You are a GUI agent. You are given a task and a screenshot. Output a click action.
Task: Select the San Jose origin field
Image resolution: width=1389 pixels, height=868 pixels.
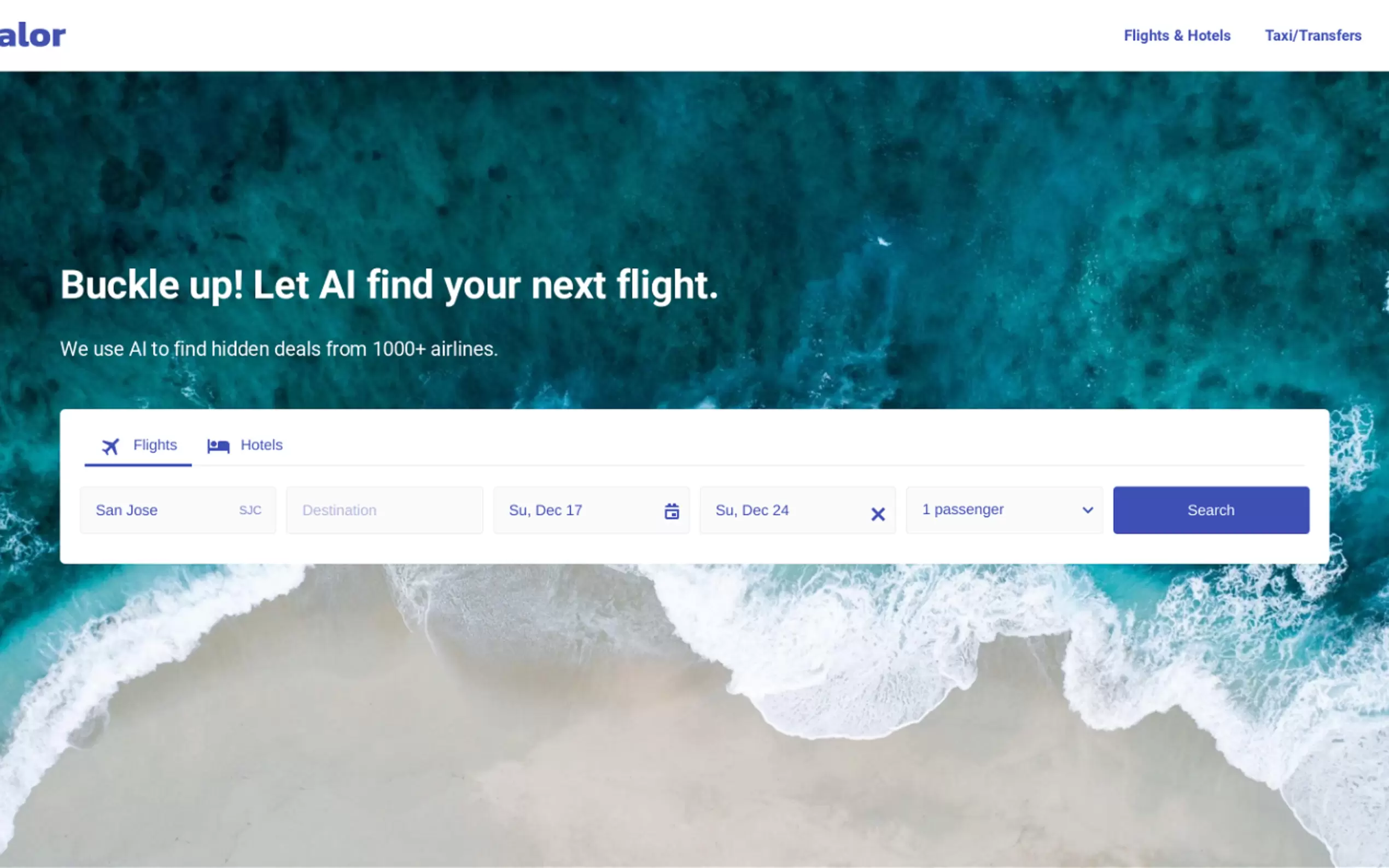pyautogui.click(x=178, y=510)
